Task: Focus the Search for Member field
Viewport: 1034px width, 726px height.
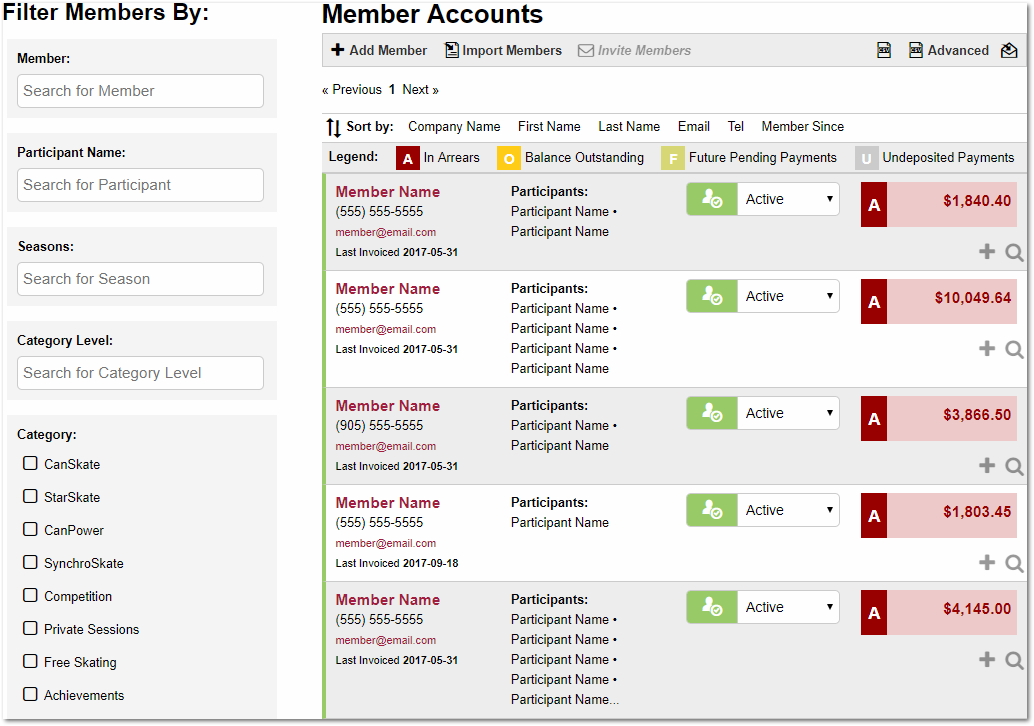Action: point(140,91)
